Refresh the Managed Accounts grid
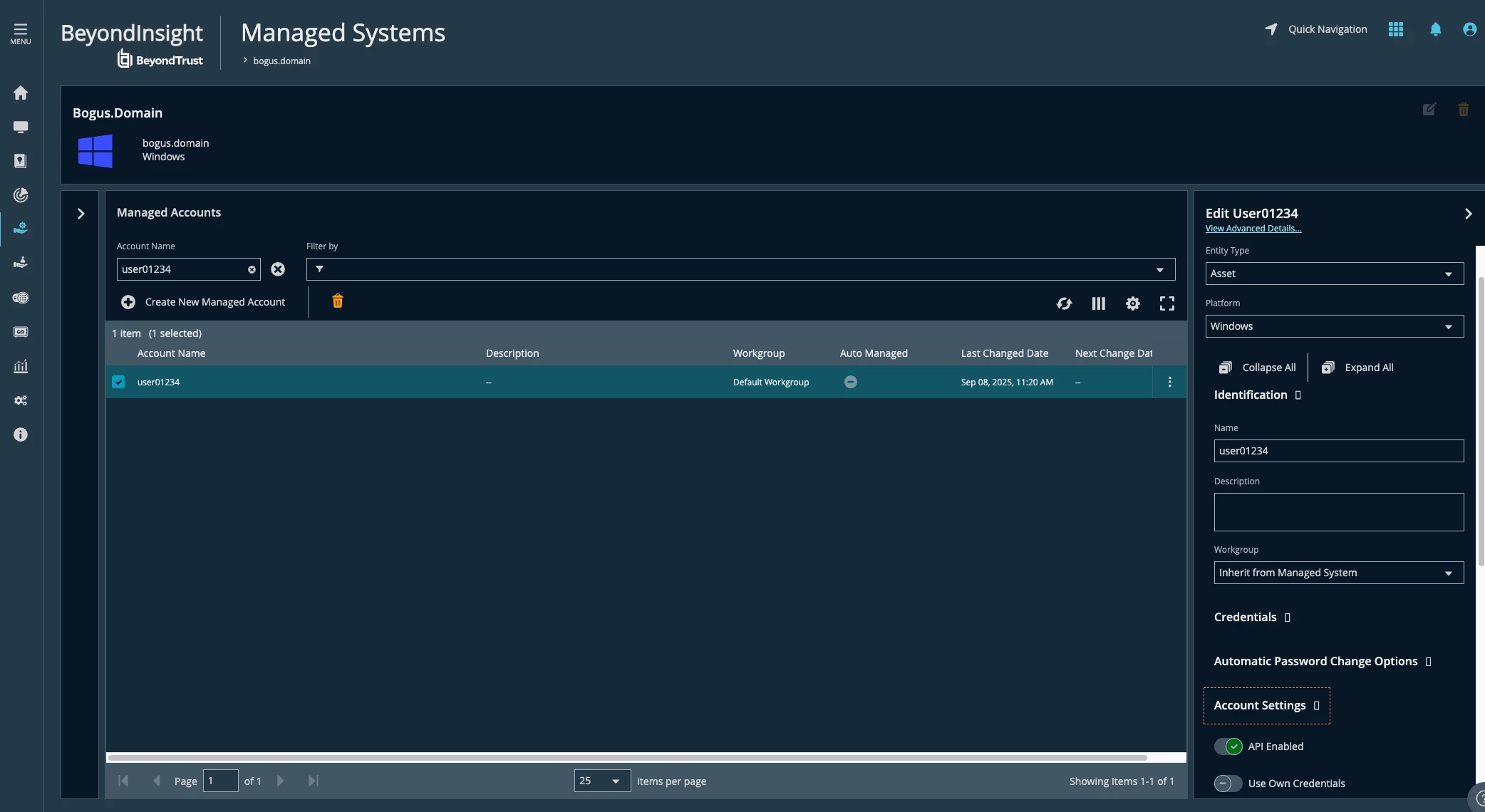 [x=1064, y=303]
